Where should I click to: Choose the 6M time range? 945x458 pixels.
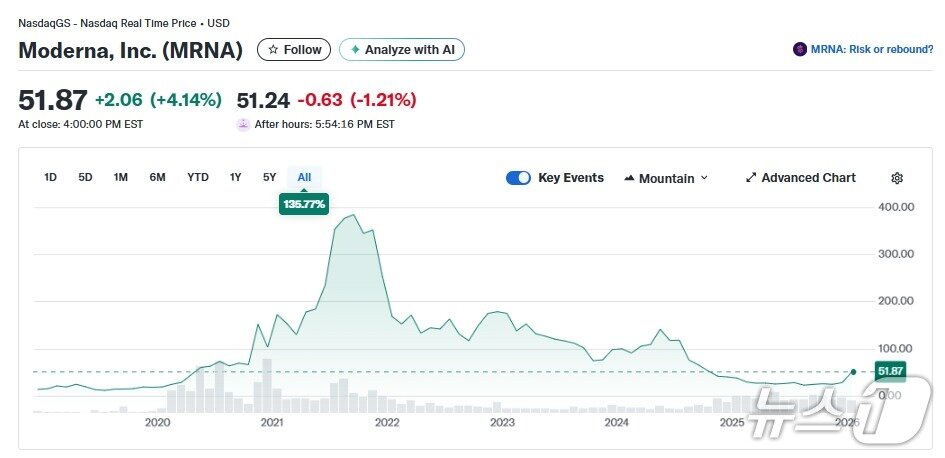(157, 177)
